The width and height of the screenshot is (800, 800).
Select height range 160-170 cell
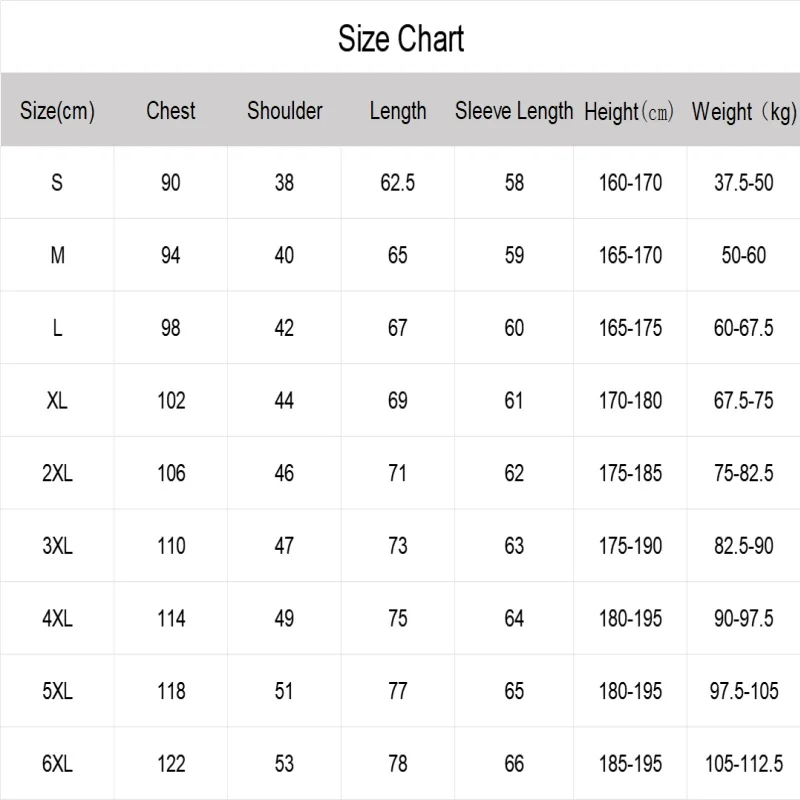(630, 183)
